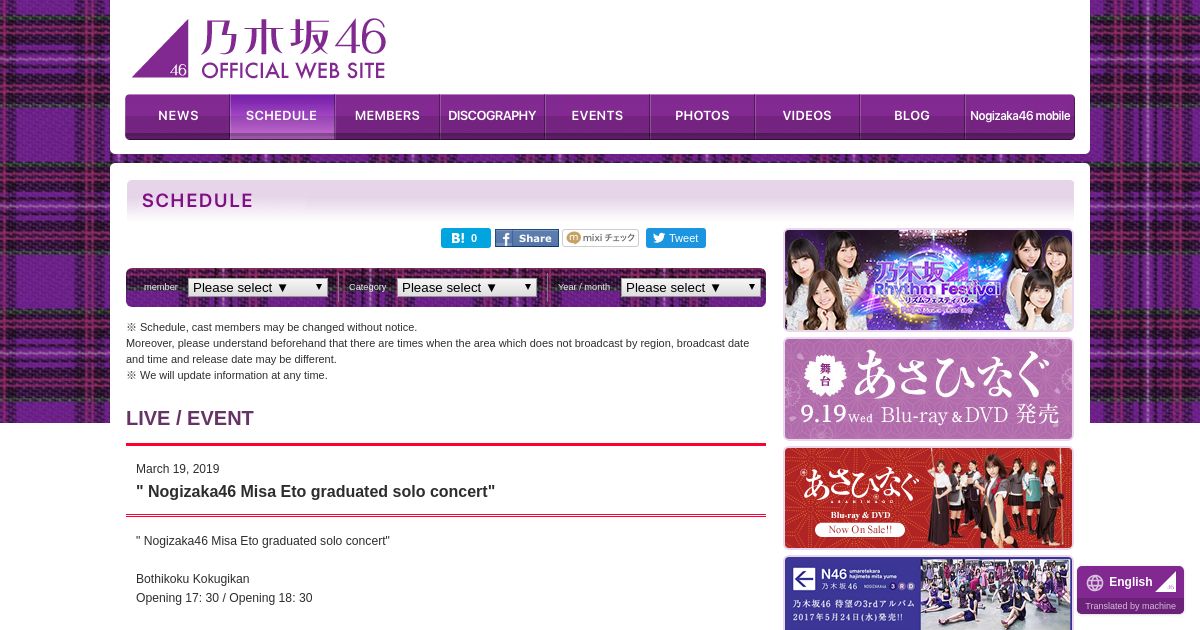Screen dimensions: 1200x630
Task: Open the MEMBERS menu tab
Action: coord(387,116)
